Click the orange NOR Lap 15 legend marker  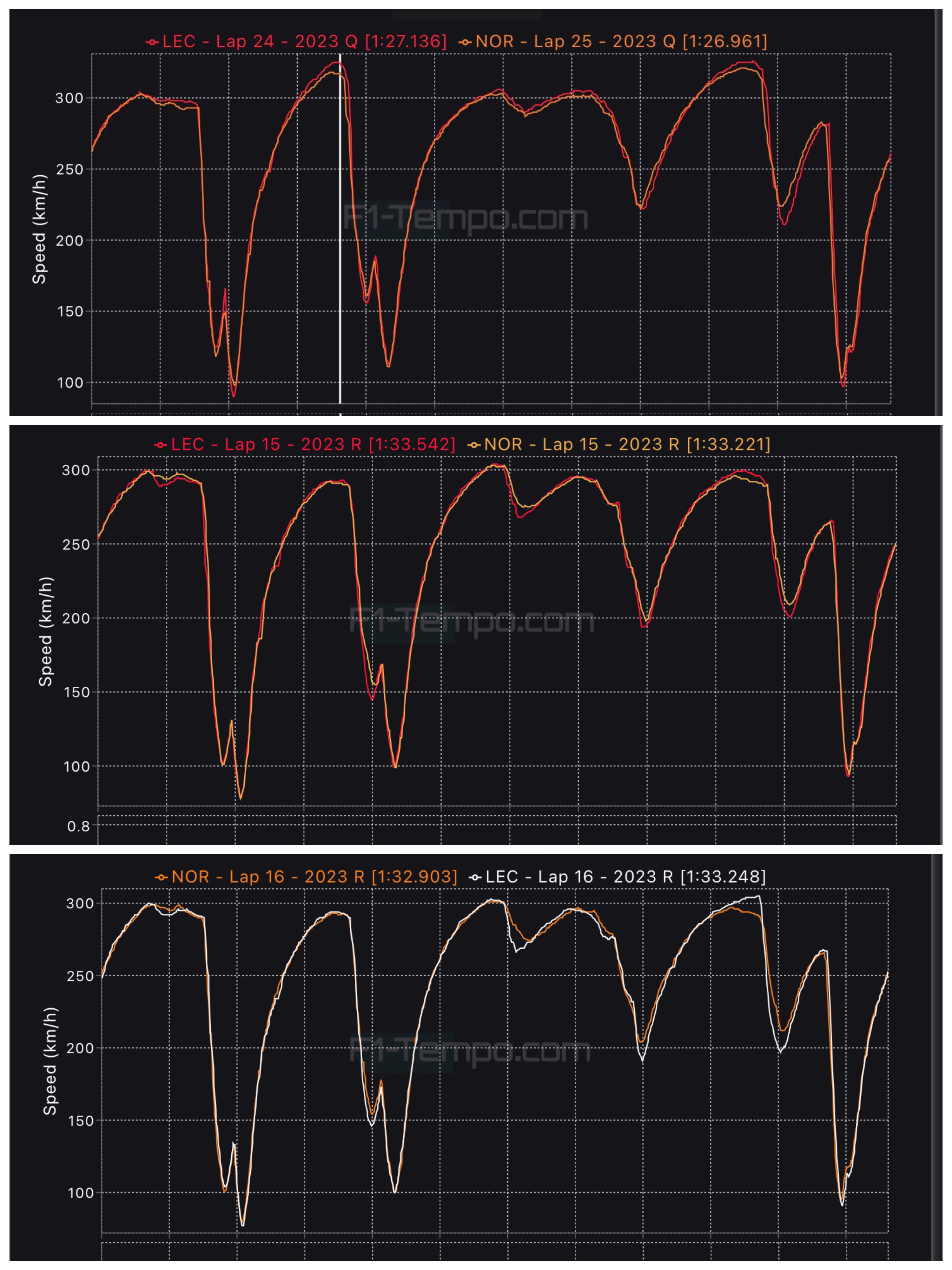[x=474, y=445]
